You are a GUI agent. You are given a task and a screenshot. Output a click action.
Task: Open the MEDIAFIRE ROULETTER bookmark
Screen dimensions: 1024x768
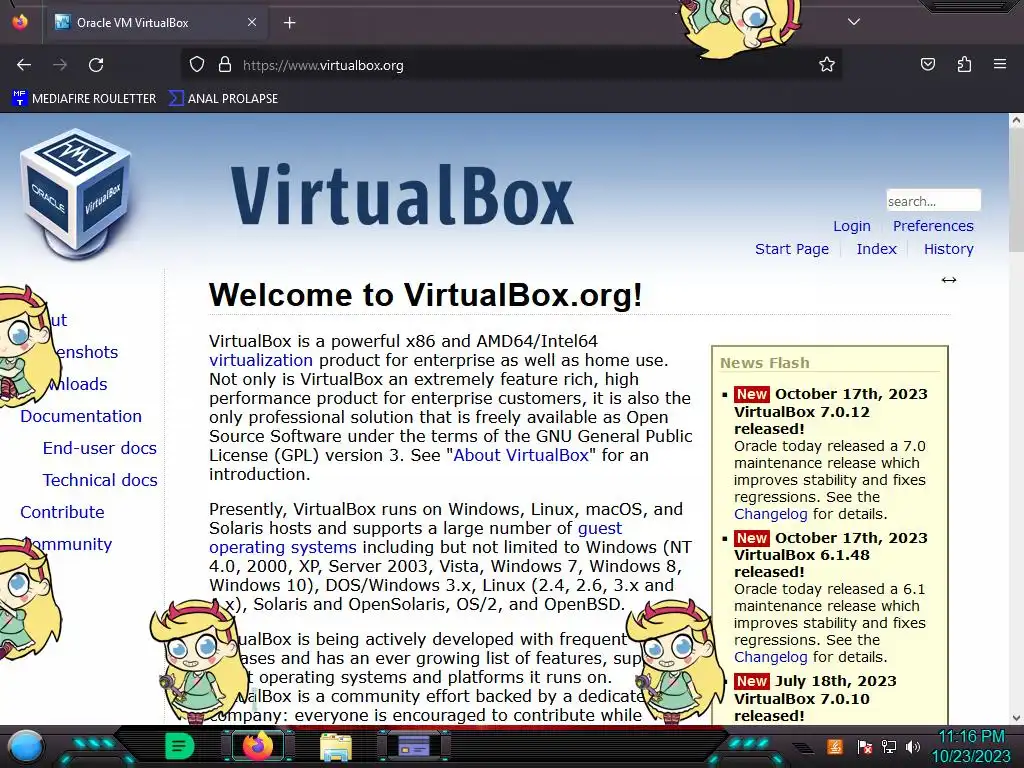[84, 99]
